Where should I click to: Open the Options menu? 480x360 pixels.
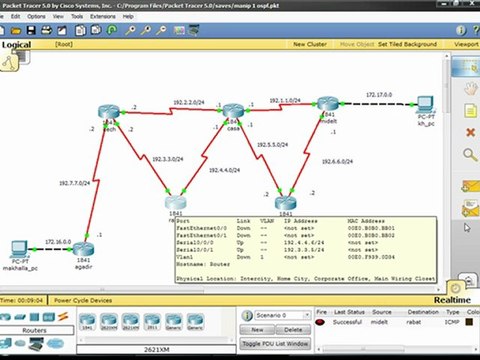pyautogui.click(x=36, y=16)
